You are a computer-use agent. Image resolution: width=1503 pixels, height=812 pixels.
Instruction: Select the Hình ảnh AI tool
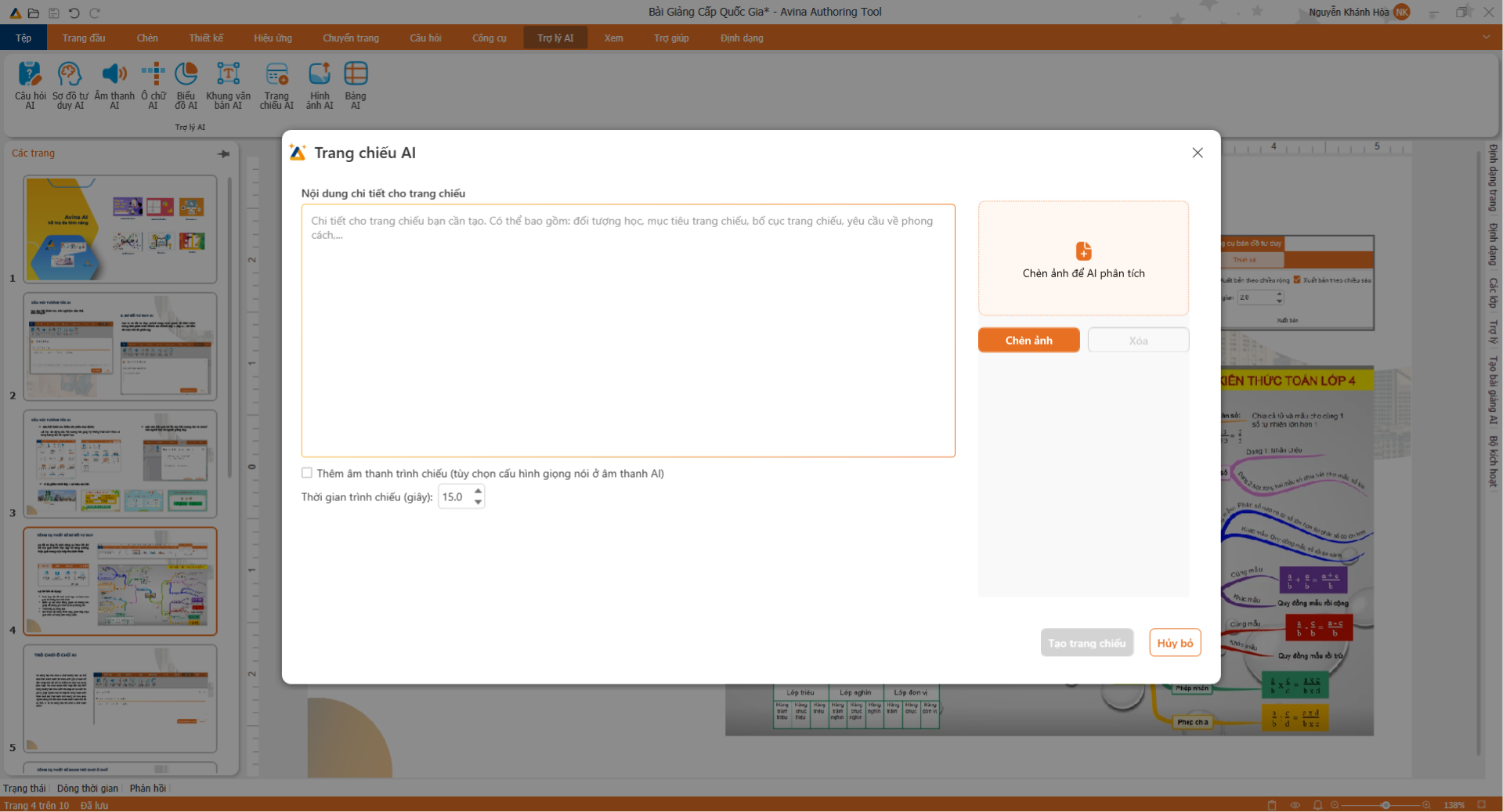point(320,85)
